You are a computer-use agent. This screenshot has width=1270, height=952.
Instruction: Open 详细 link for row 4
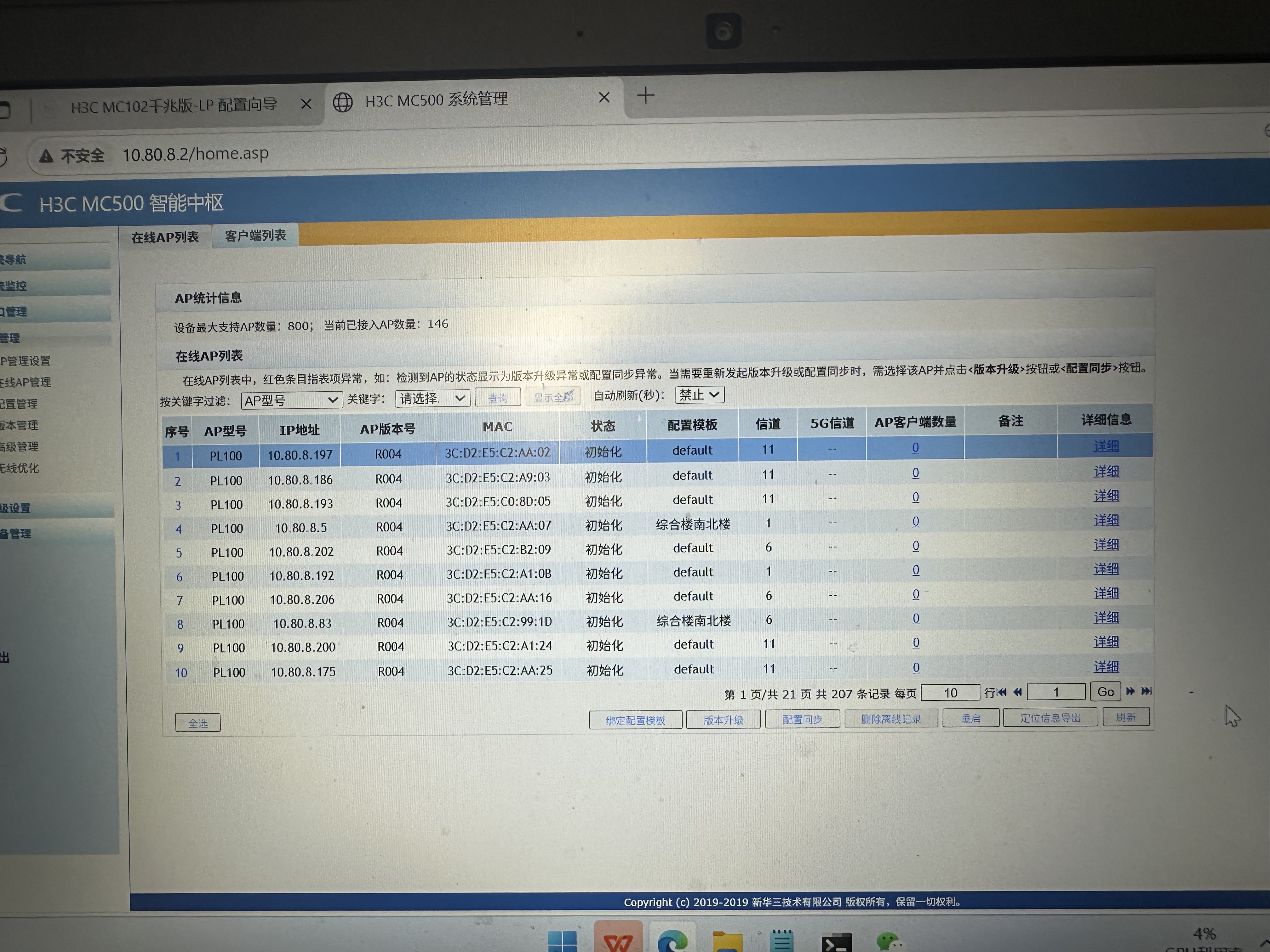[x=1106, y=520]
